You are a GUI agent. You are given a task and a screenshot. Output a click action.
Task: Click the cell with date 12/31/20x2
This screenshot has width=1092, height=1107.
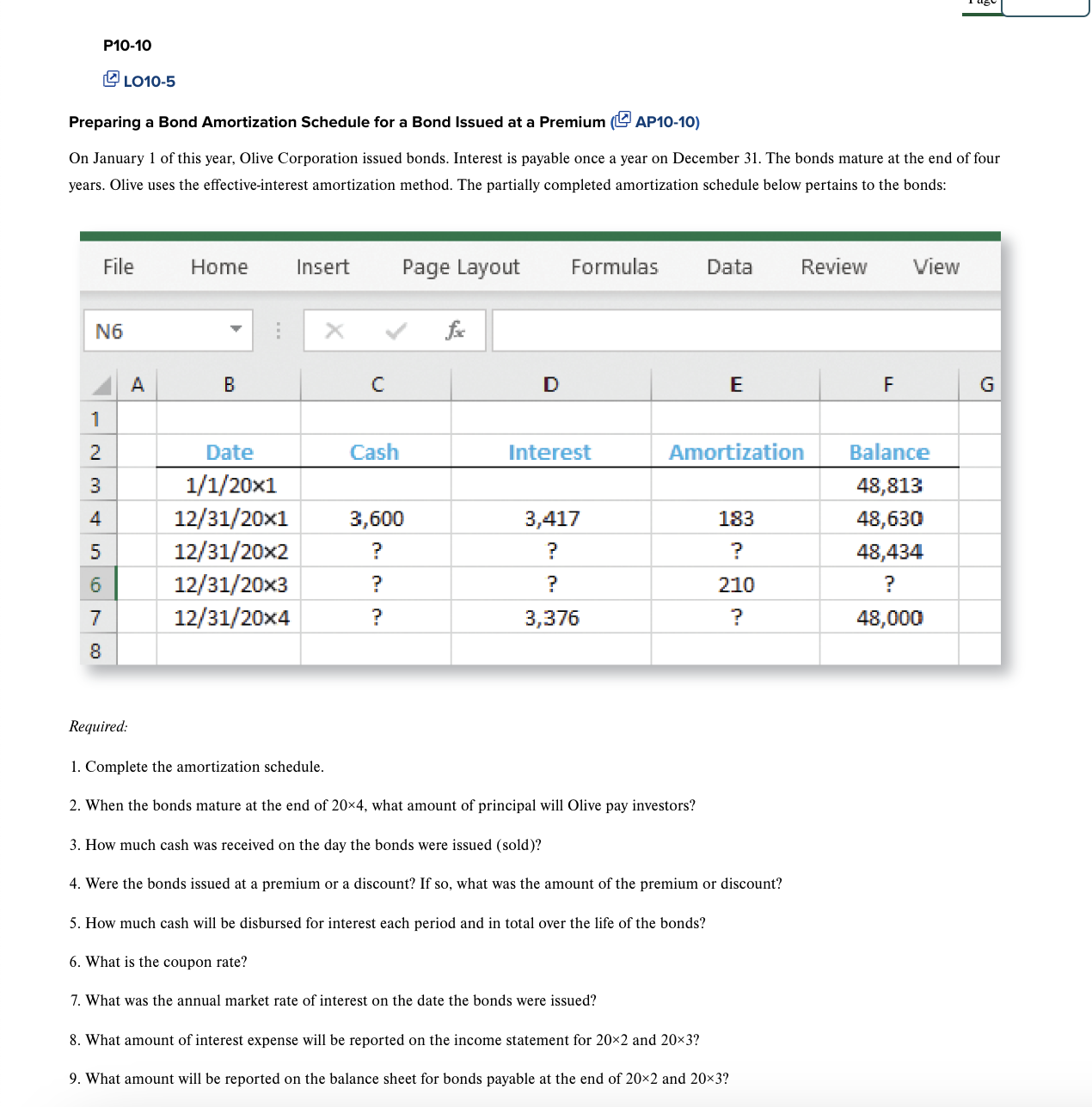229,551
